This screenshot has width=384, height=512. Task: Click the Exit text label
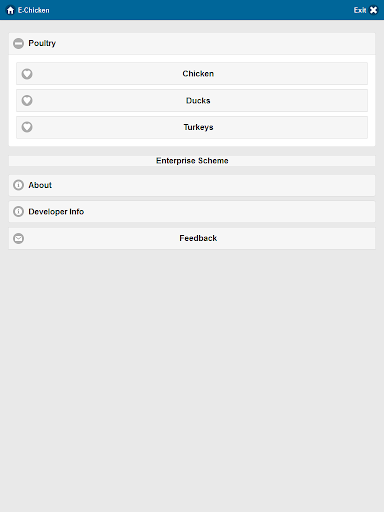360,10
